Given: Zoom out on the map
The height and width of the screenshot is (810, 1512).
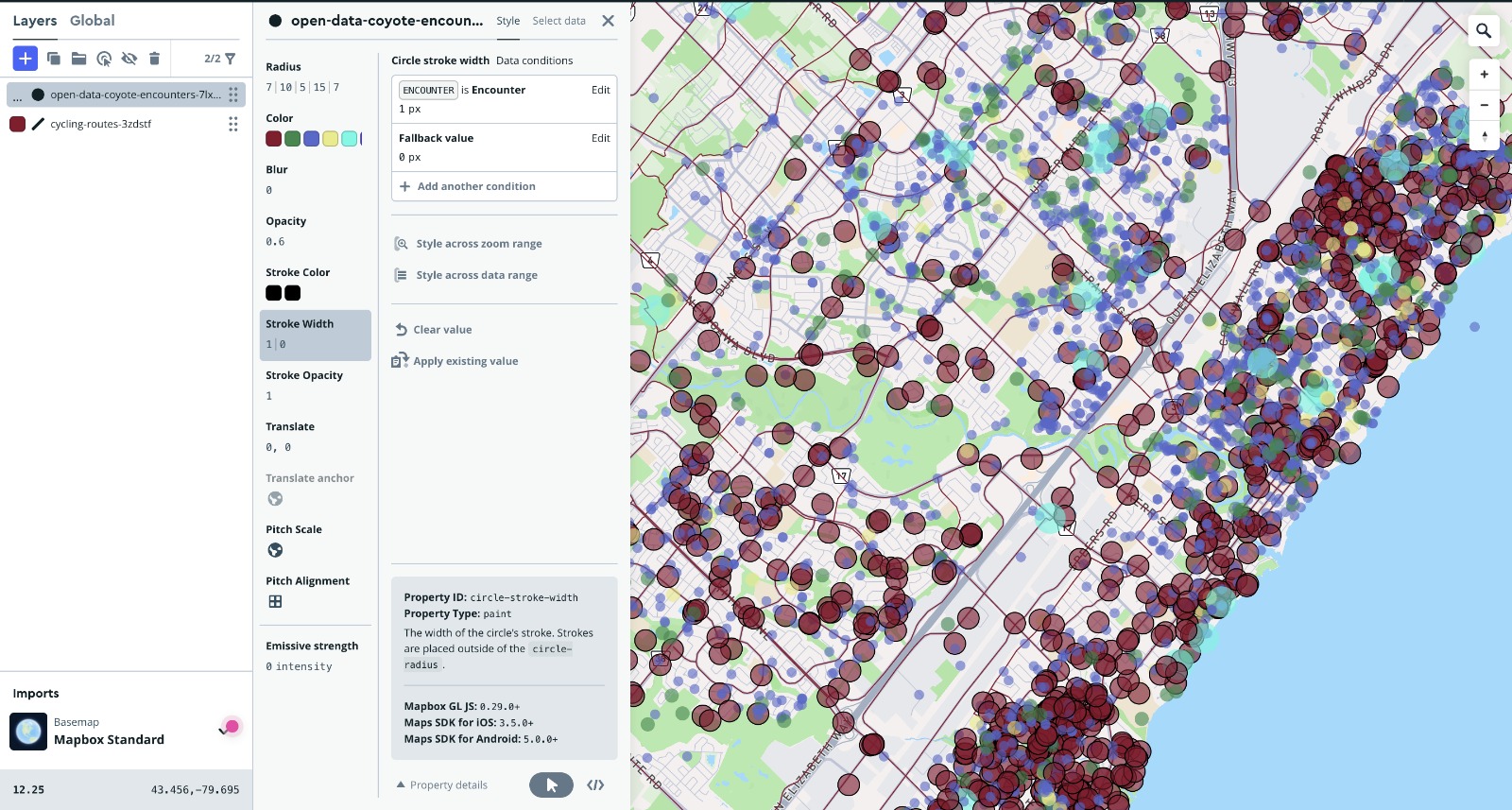Looking at the screenshot, I should point(1484,105).
